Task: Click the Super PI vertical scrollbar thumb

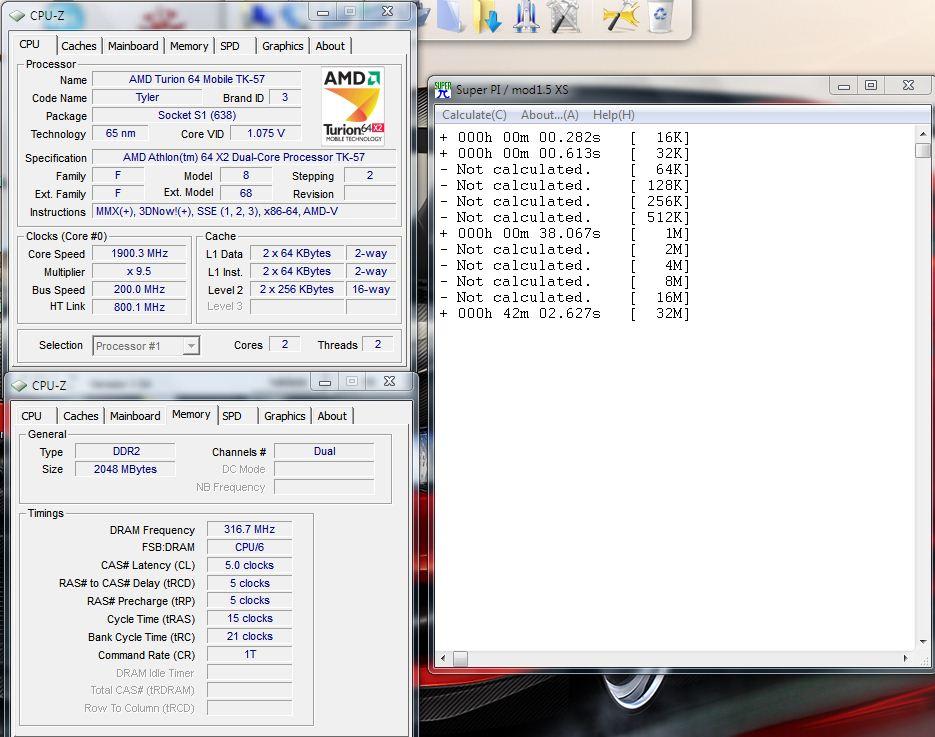Action: pyautogui.click(x=922, y=150)
